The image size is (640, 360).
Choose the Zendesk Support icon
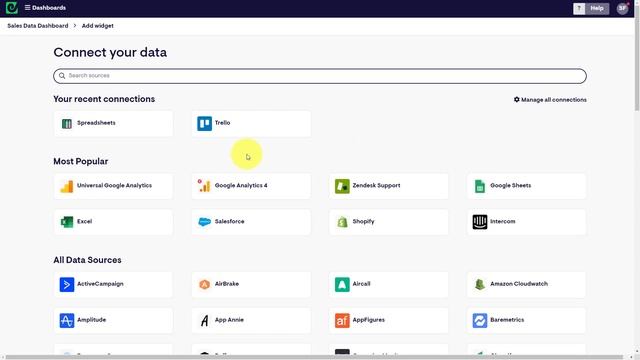(342, 186)
